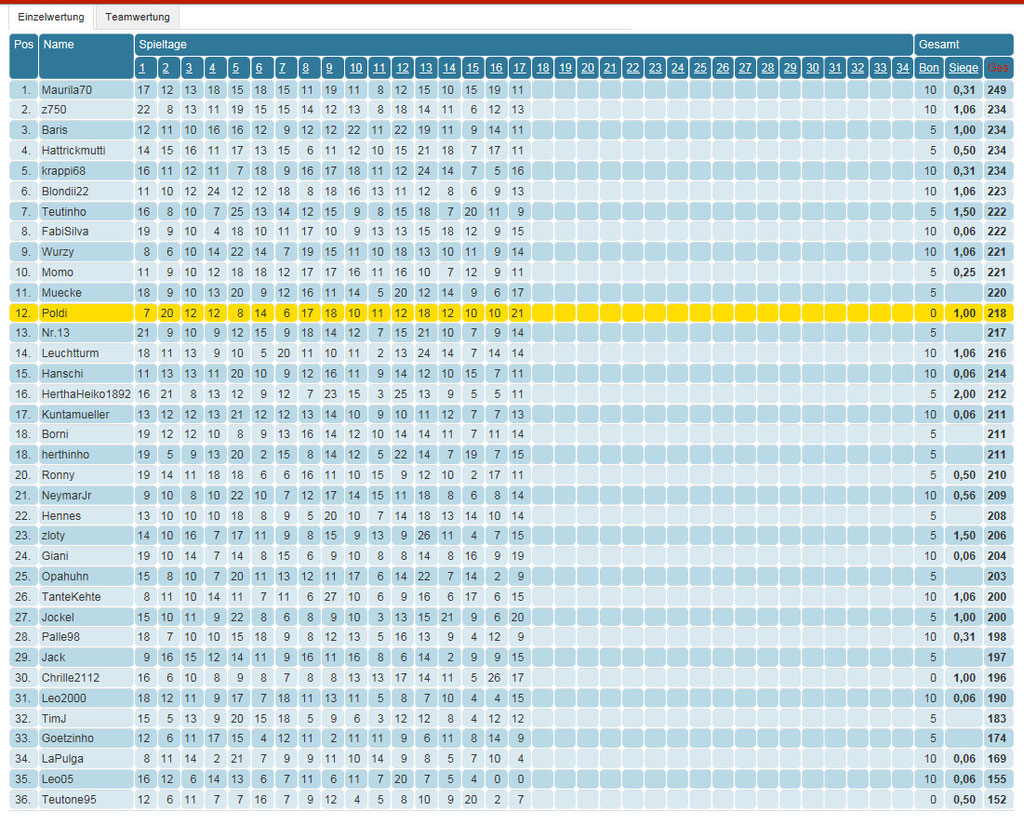Open matchday 27 column link
This screenshot has height=824, width=1024.
(745, 68)
